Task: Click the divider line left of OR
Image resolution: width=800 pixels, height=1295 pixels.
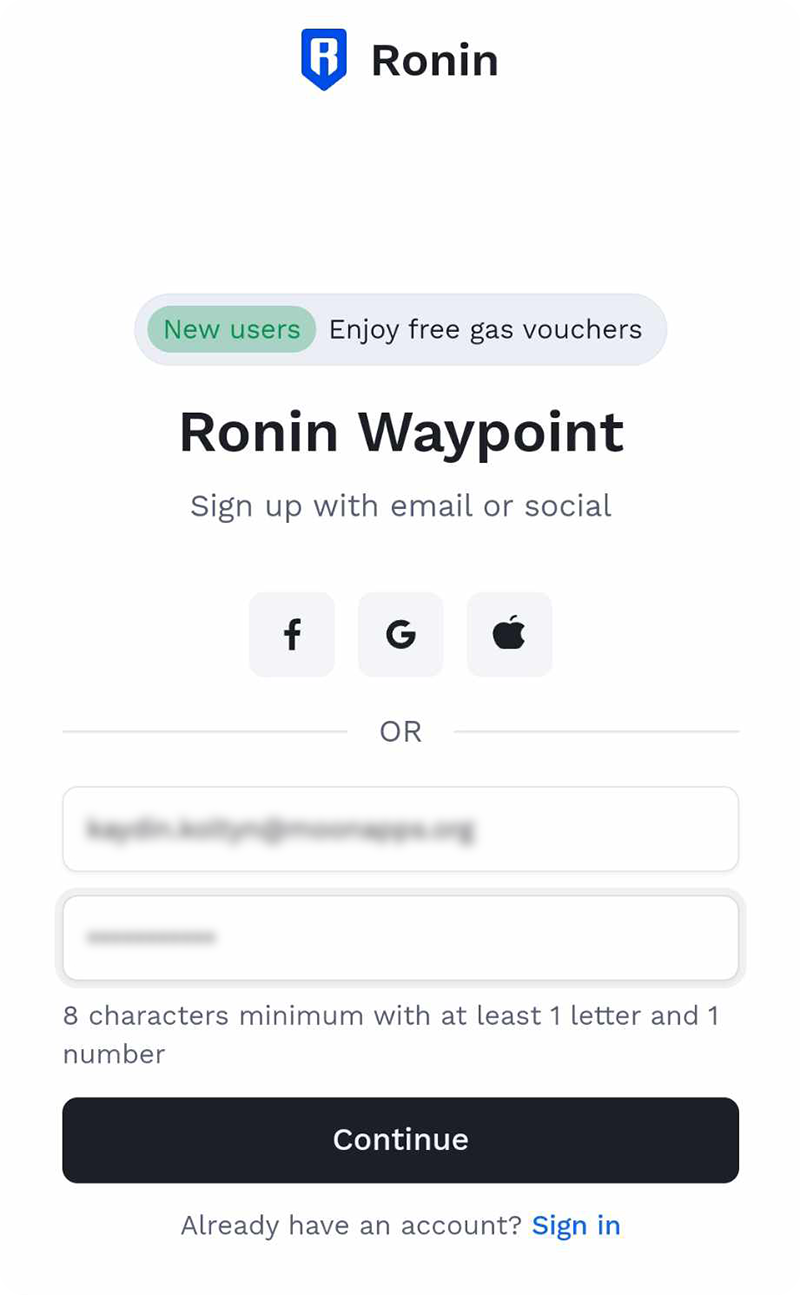Action: (x=205, y=732)
